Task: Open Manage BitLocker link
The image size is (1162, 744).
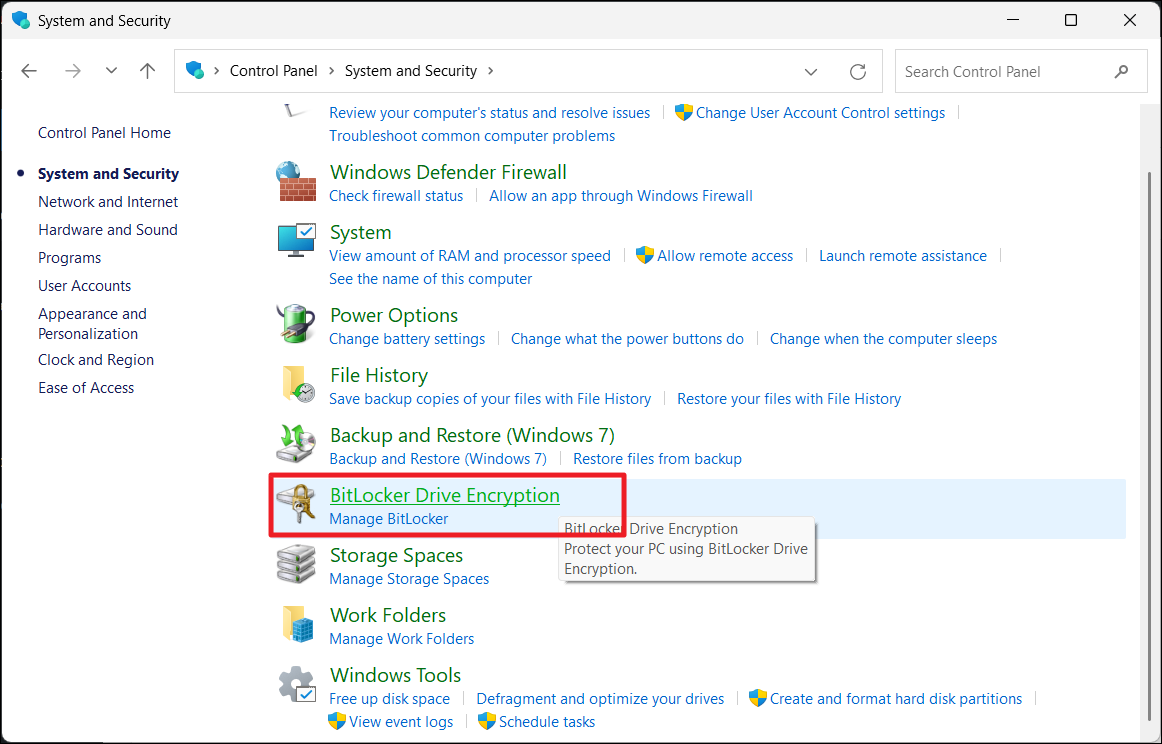Action: tap(388, 519)
